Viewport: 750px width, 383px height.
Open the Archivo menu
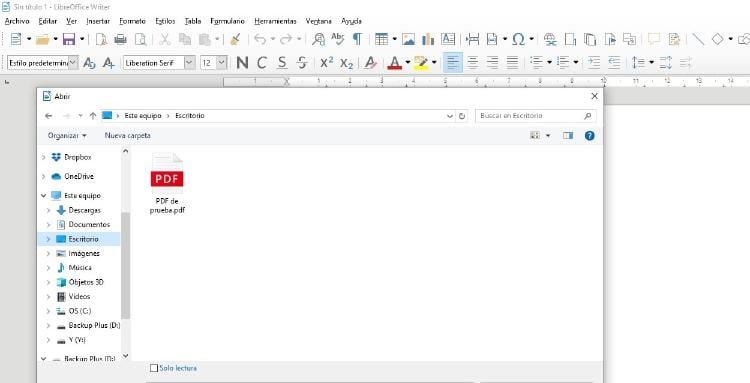point(17,21)
